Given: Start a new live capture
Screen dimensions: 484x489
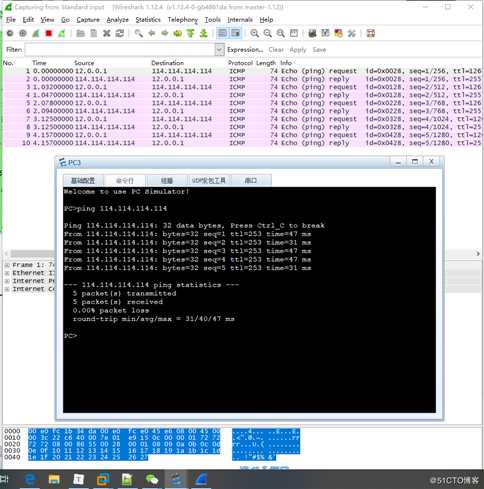Looking at the screenshot, I should click(x=36, y=33).
